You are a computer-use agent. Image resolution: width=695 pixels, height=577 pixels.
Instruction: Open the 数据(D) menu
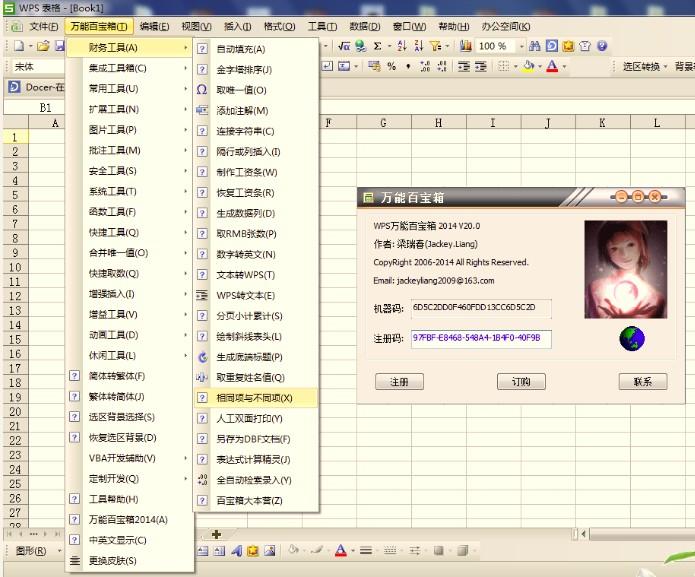[365, 27]
